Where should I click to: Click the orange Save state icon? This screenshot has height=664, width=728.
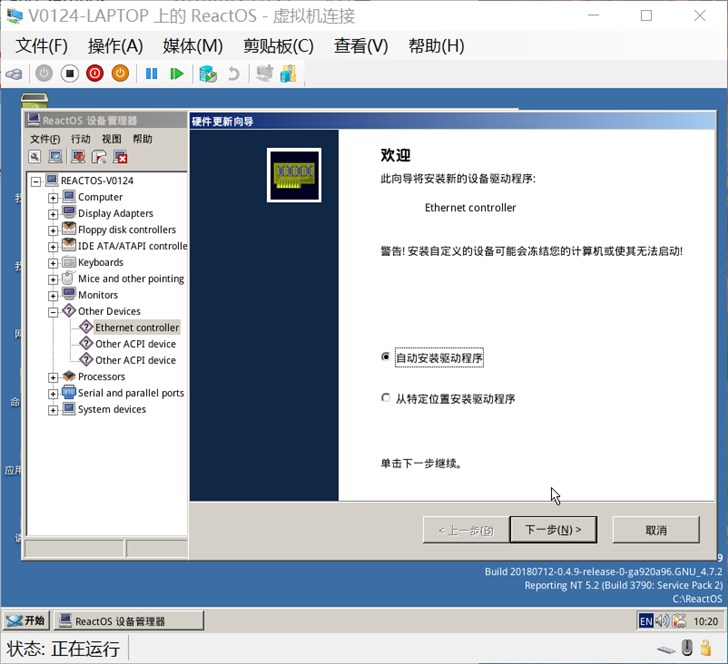120,73
